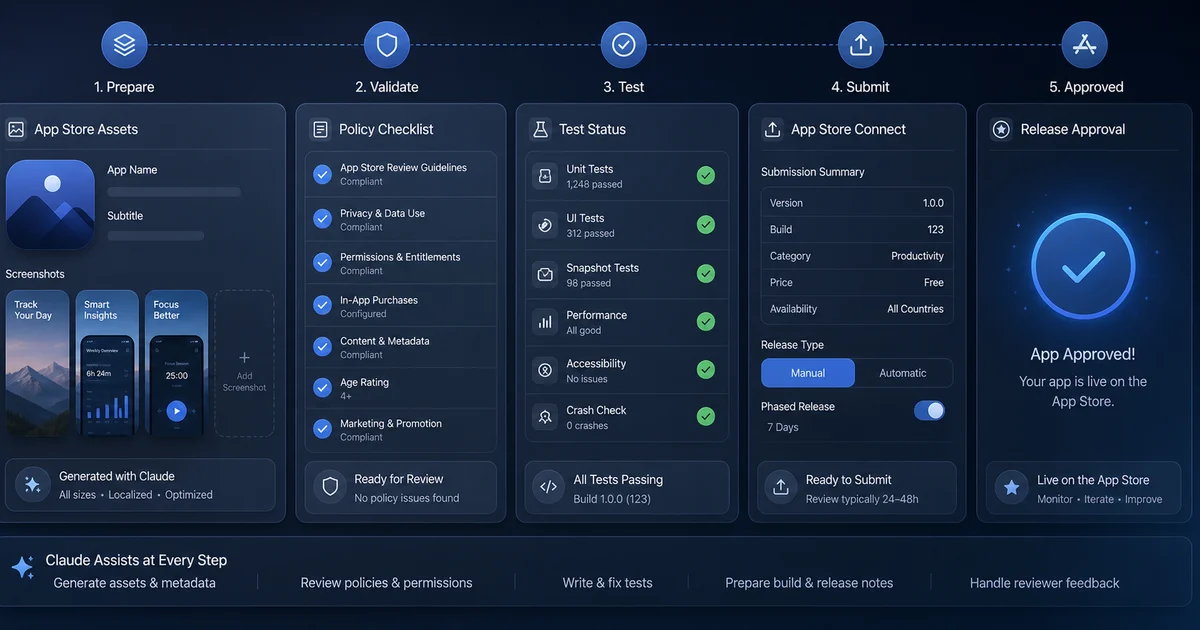Click the Price Free row

coord(857,282)
